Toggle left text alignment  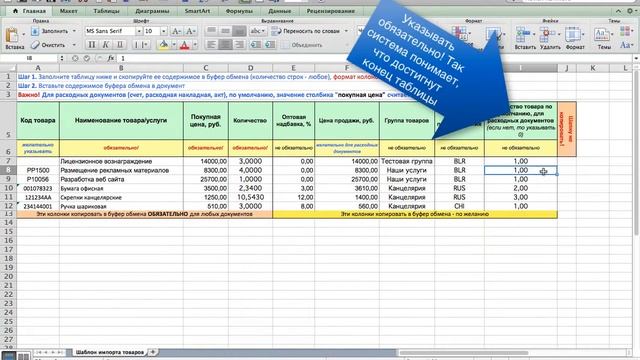[211, 45]
